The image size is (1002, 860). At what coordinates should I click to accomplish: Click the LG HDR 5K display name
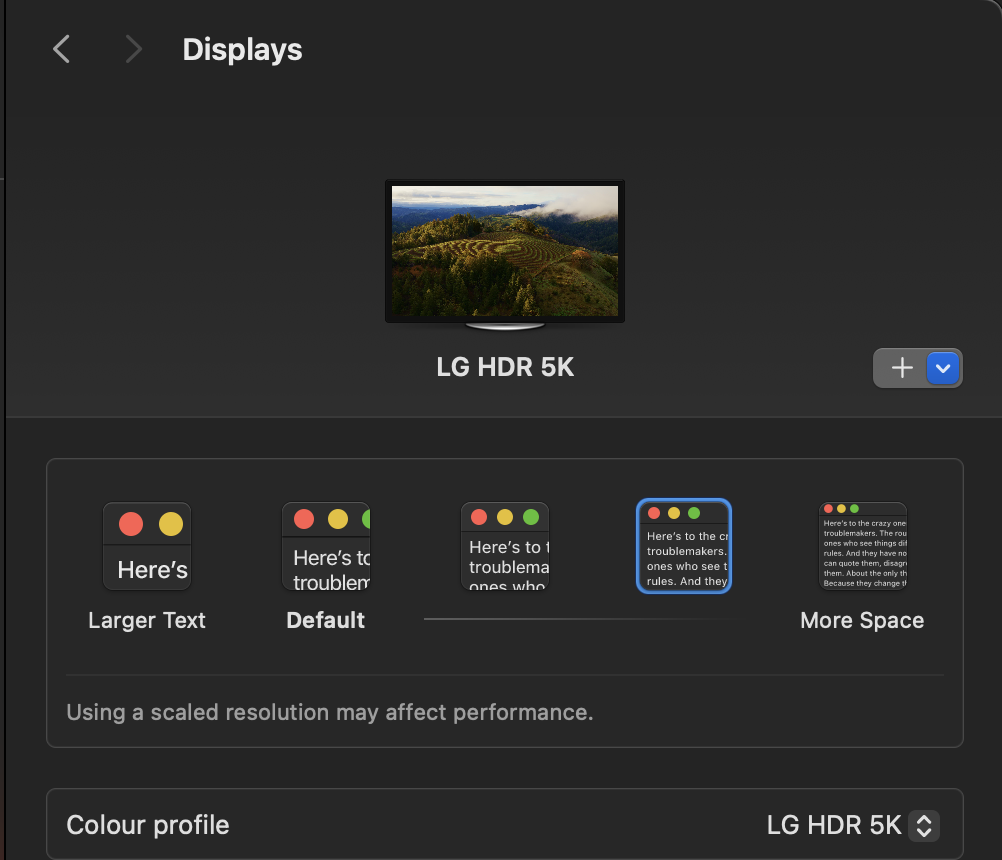(505, 367)
